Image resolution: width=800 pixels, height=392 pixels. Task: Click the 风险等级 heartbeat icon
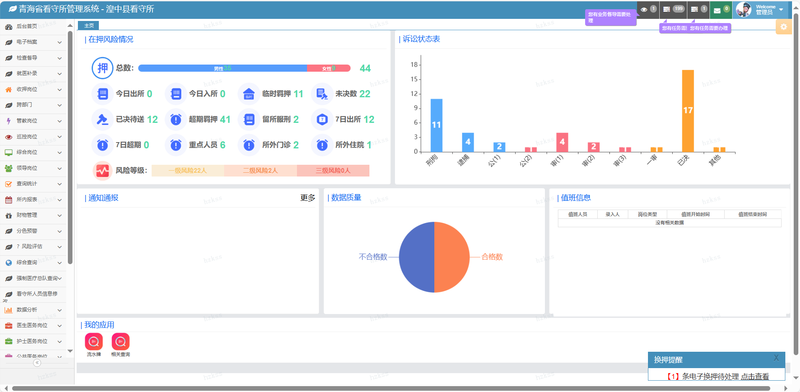(x=103, y=170)
